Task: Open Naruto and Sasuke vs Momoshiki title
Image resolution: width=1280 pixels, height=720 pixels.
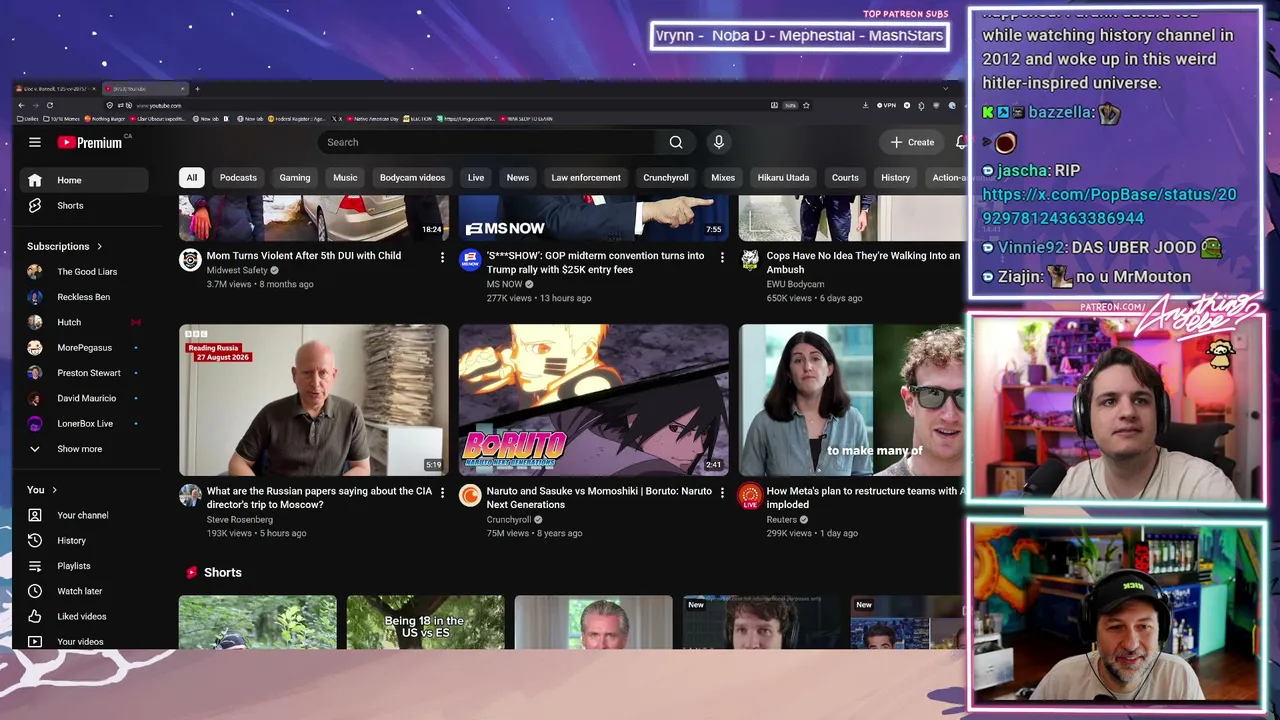Action: tap(599, 498)
